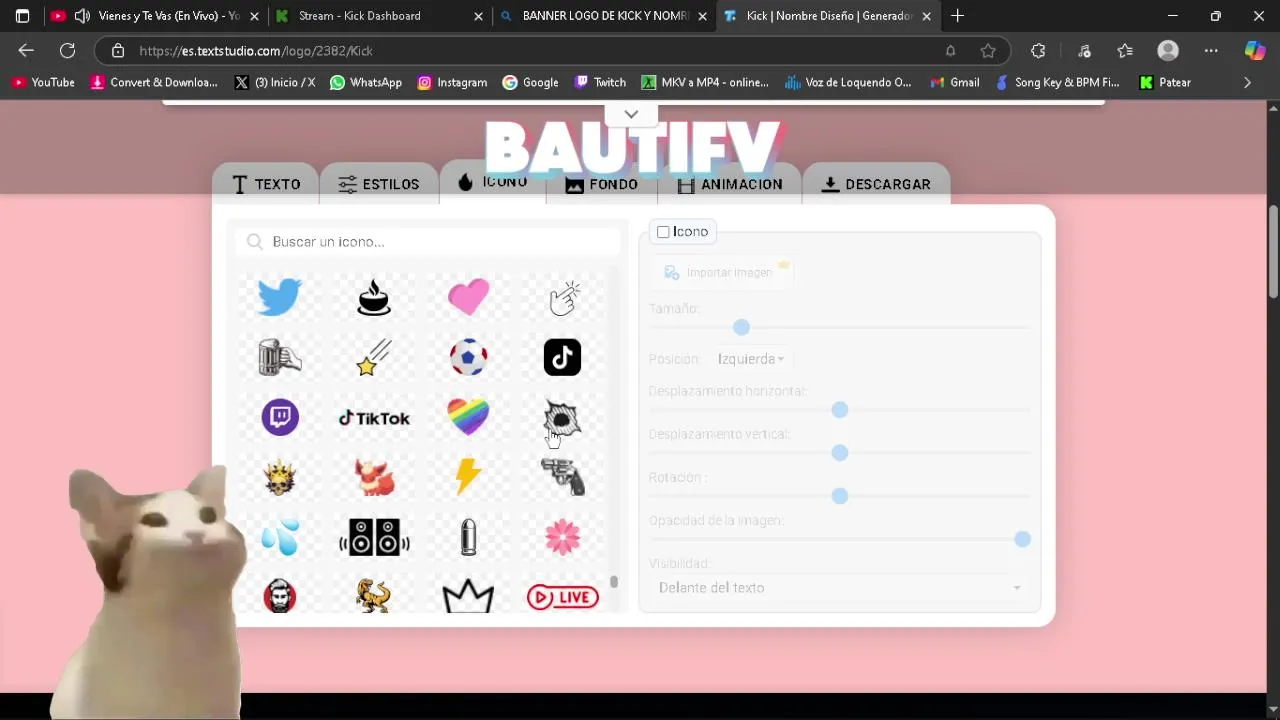Open the Copilot sidebar icon
Screen dimensions: 1280x720
click(1254, 51)
